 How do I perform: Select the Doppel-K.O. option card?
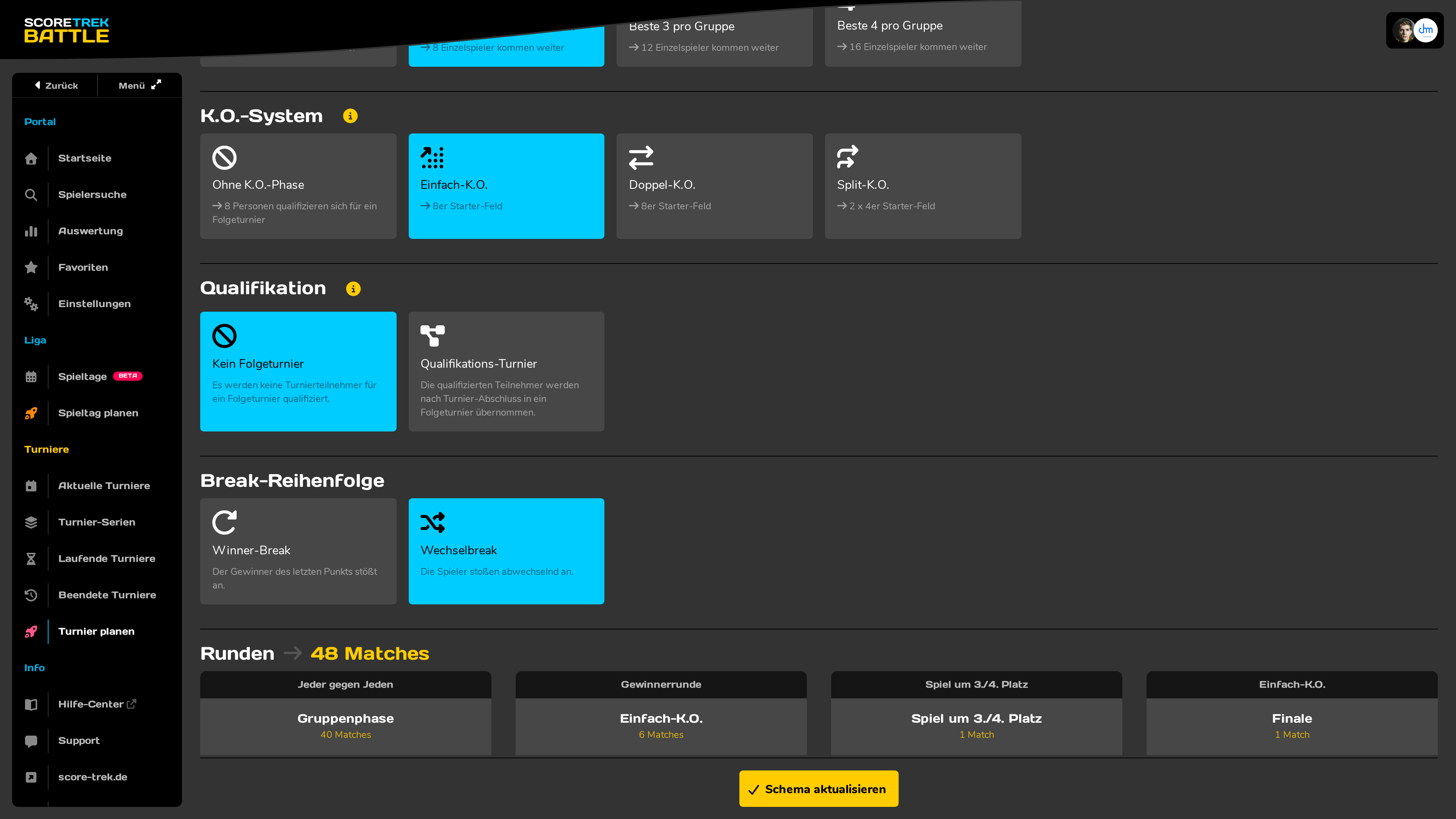click(x=714, y=186)
